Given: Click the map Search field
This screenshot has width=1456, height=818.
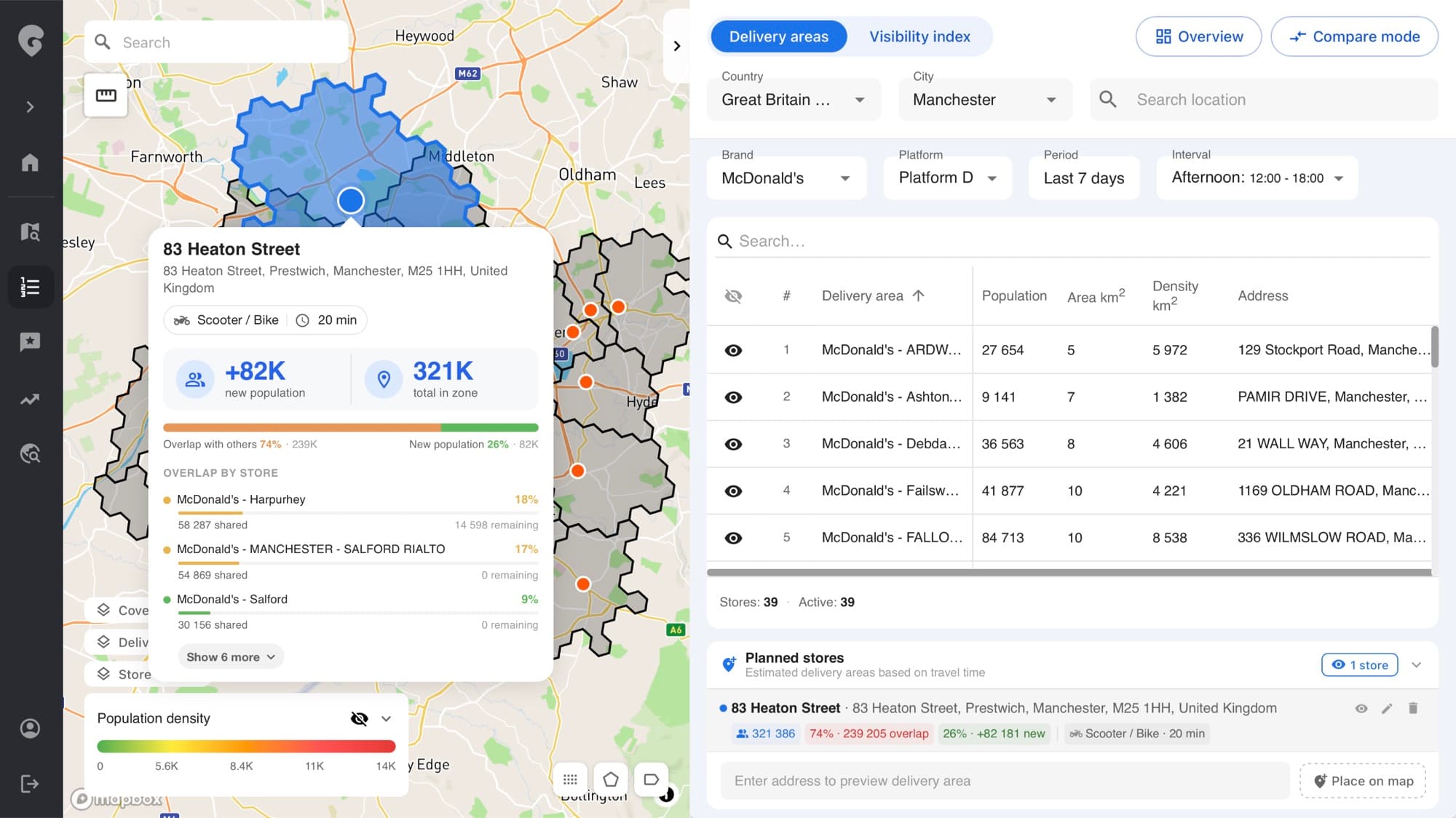Looking at the screenshot, I should [216, 42].
